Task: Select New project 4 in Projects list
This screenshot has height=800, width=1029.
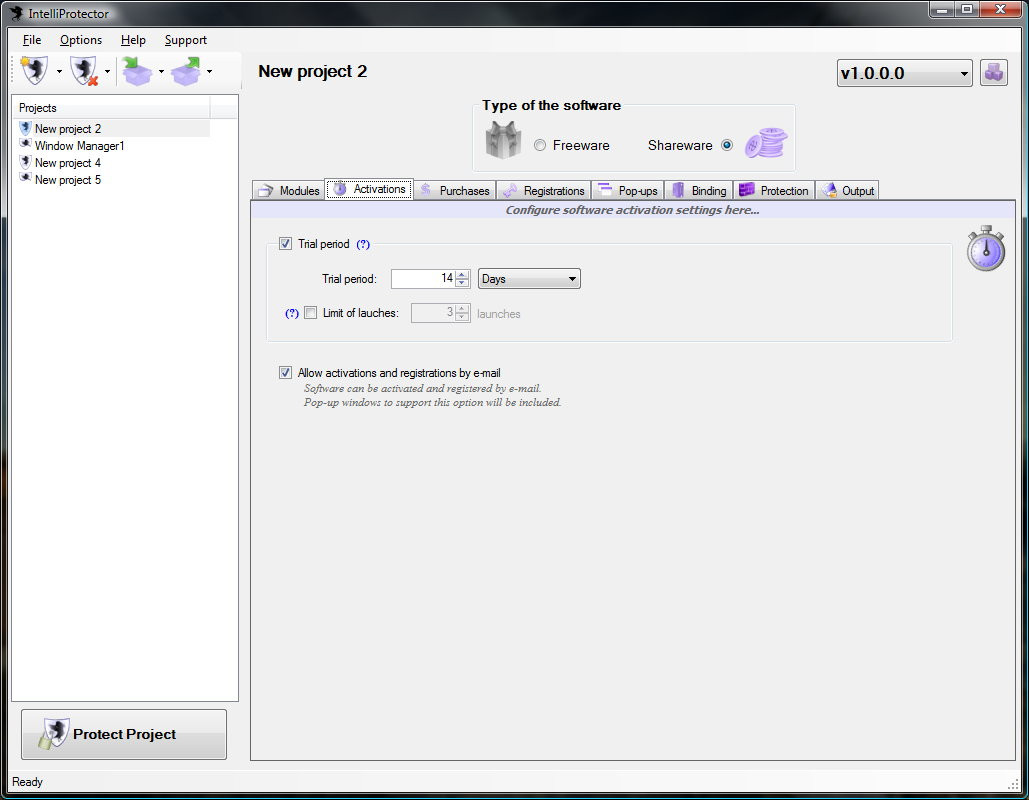Action: coord(68,163)
